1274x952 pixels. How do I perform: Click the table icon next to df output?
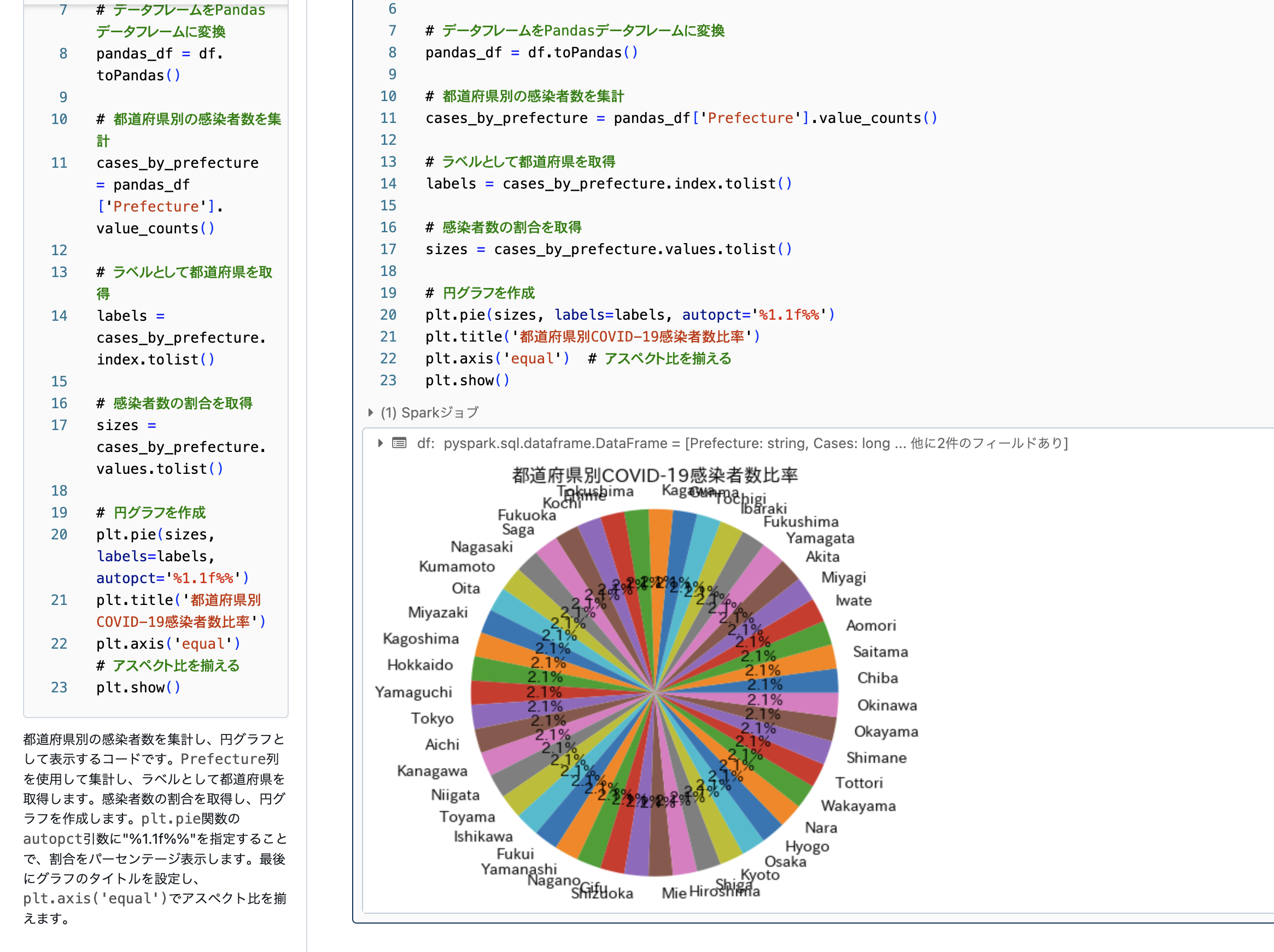click(399, 443)
